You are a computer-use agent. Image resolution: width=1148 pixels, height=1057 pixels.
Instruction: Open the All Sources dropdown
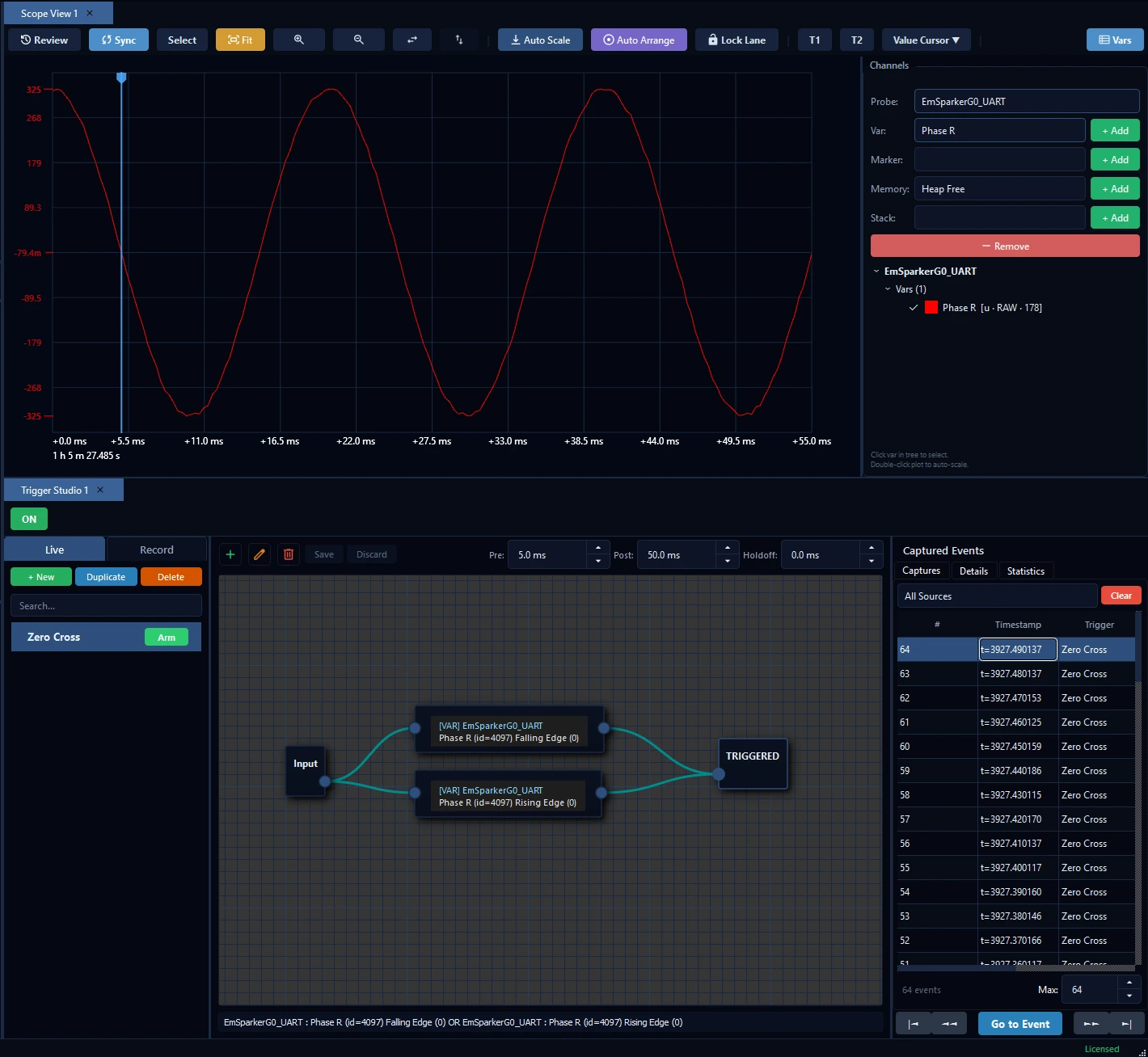pyautogui.click(x=997, y=596)
